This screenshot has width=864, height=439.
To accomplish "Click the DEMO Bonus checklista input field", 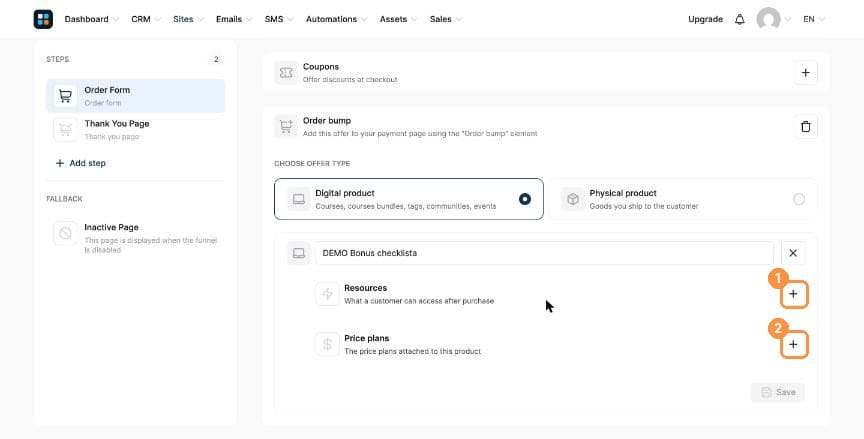I will pos(544,253).
